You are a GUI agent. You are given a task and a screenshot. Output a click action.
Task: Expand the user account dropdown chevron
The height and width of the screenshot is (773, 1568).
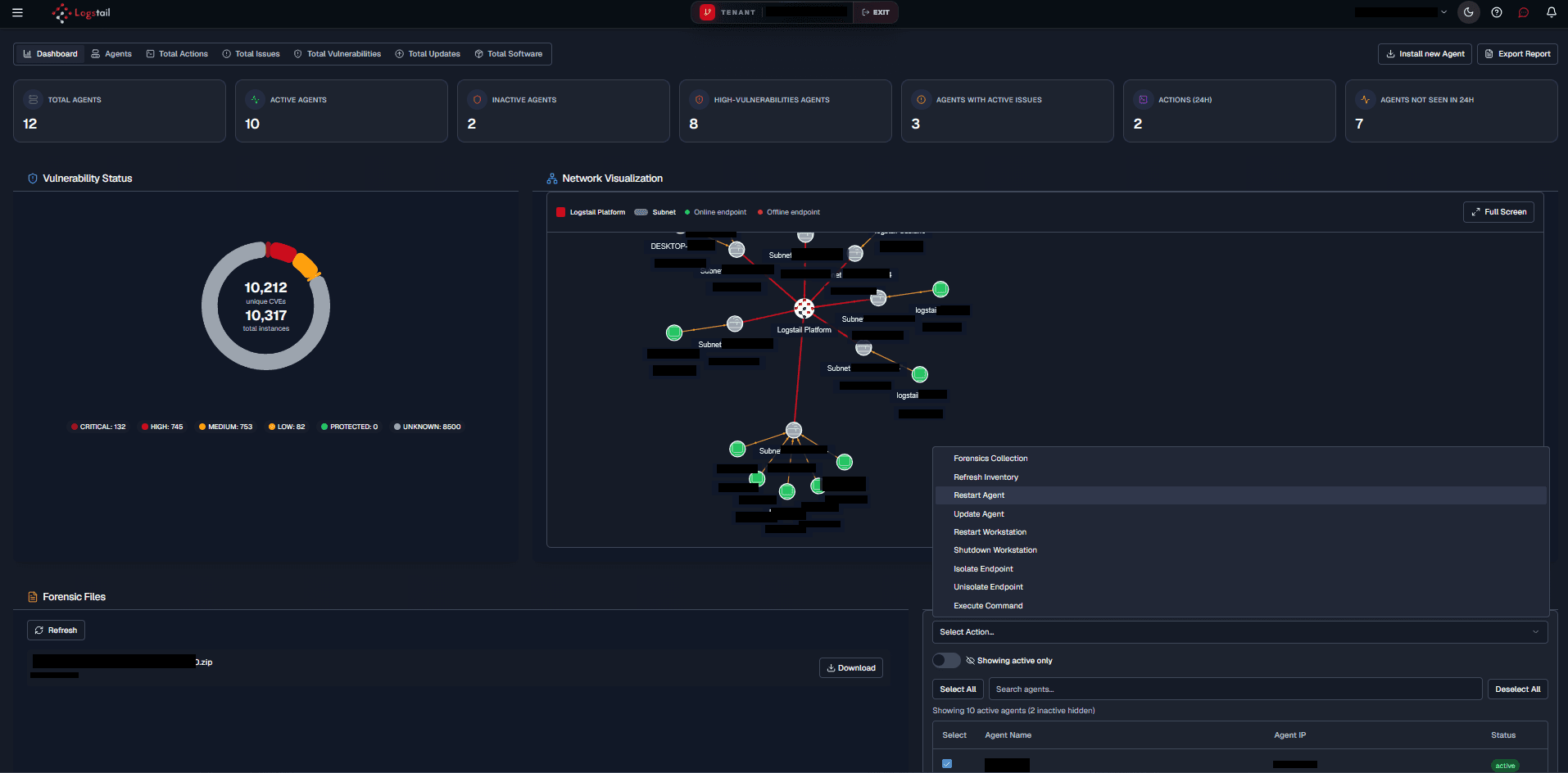(x=1443, y=12)
